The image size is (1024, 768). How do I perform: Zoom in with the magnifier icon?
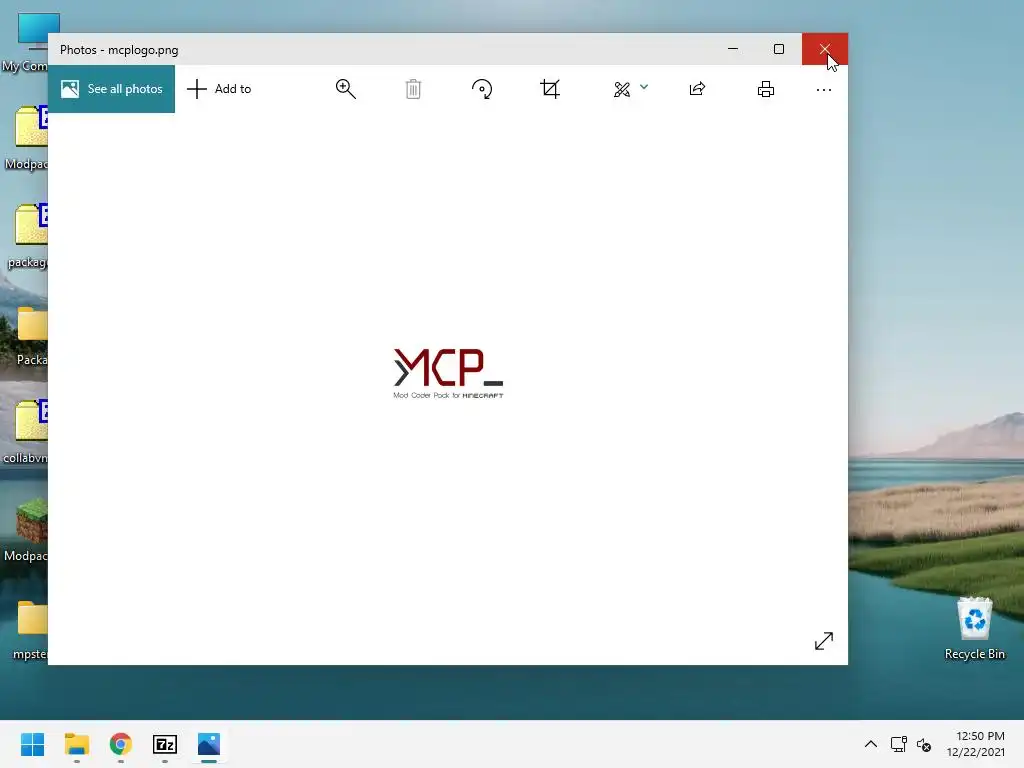click(345, 89)
